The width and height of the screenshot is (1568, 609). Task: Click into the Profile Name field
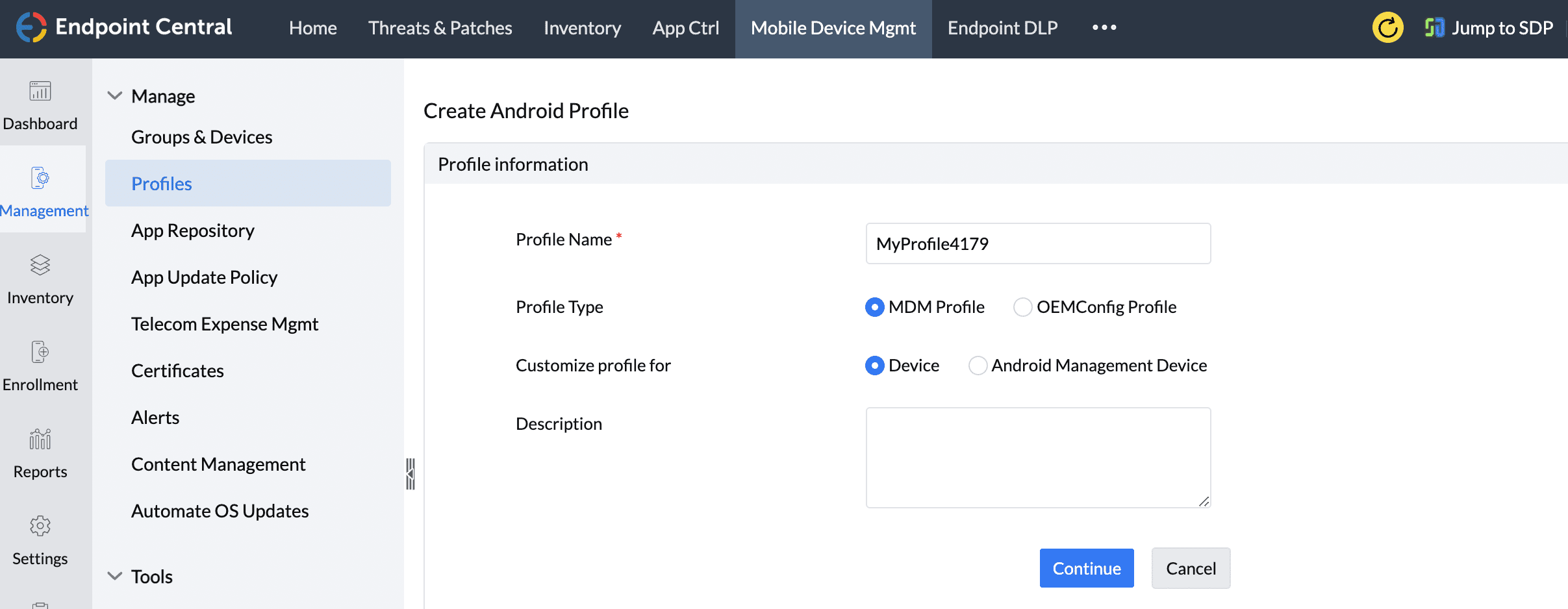(x=1038, y=243)
